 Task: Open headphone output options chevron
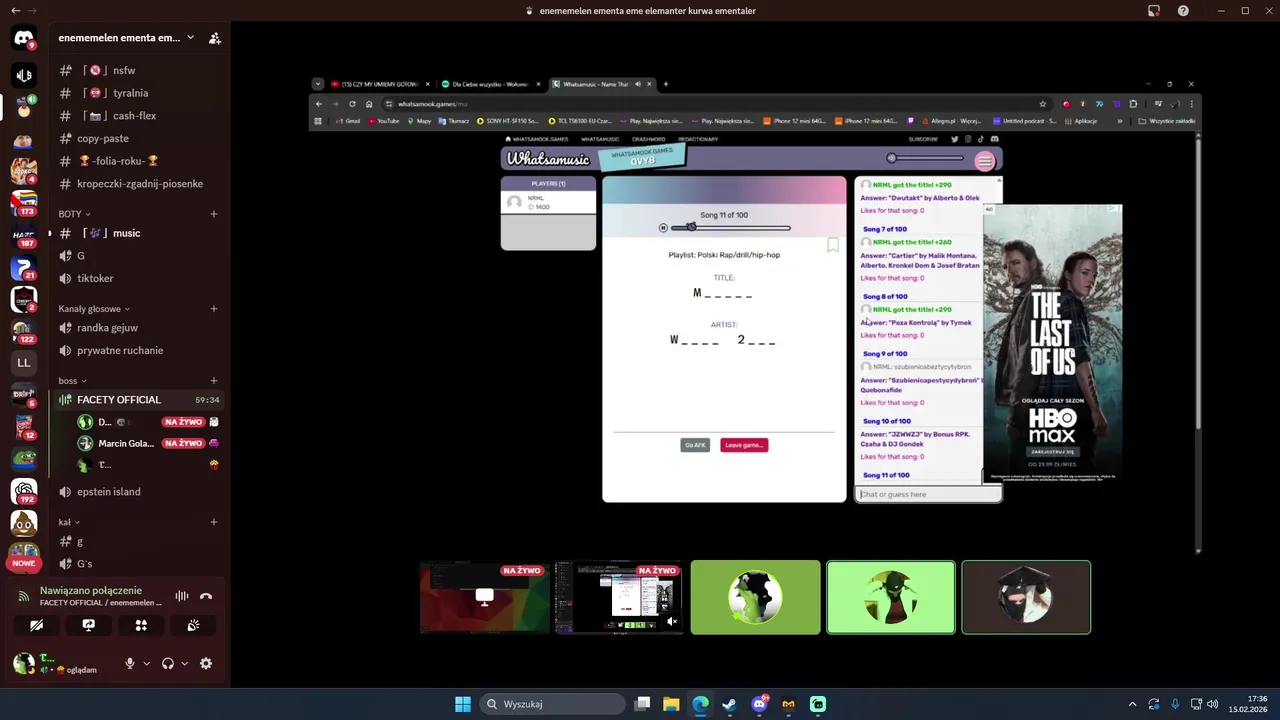pyautogui.click(x=185, y=663)
